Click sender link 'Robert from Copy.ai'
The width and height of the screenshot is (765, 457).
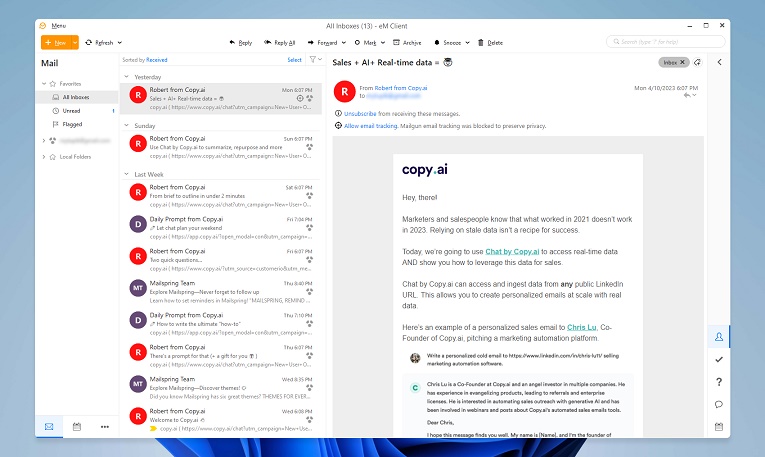click(401, 88)
